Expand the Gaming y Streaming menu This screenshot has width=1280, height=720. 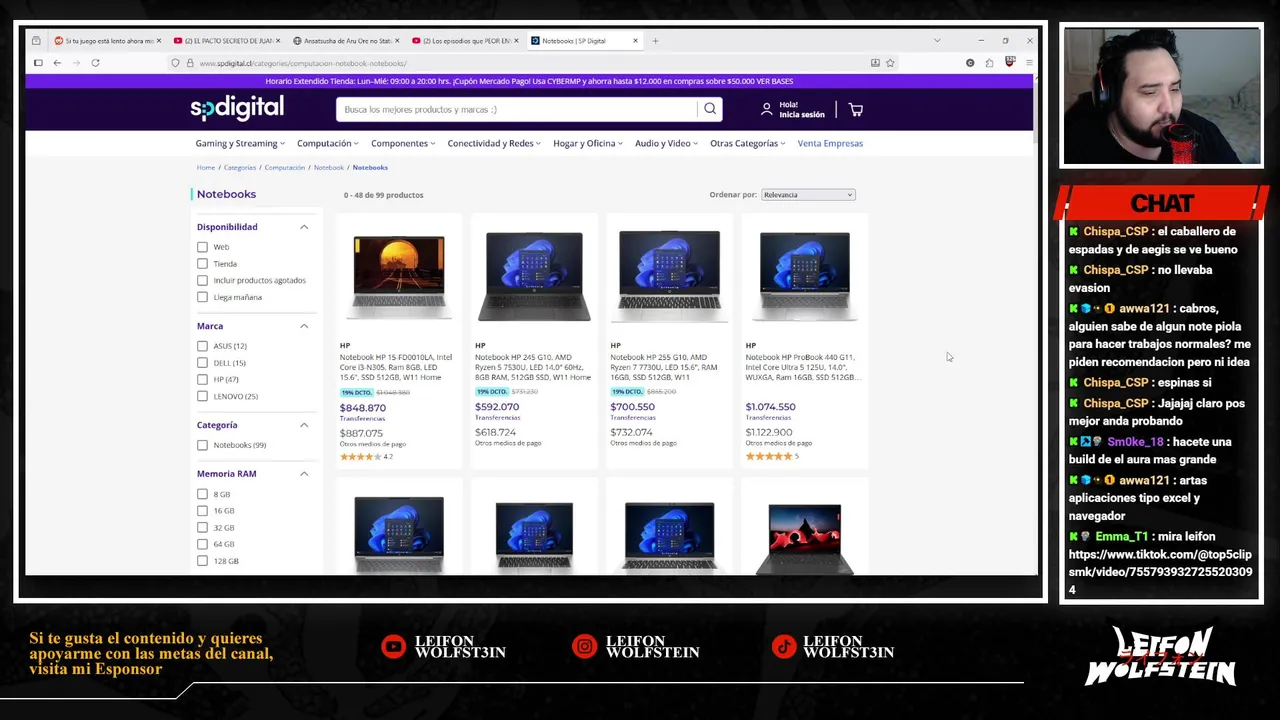click(x=240, y=143)
